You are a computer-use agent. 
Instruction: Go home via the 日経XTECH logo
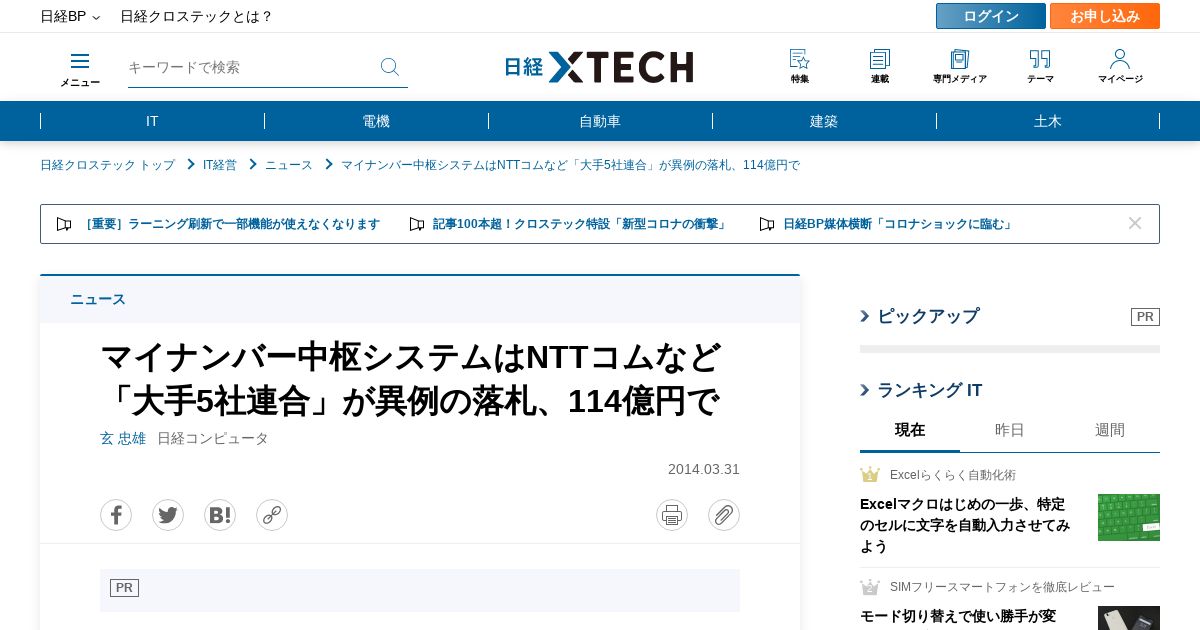coord(599,67)
